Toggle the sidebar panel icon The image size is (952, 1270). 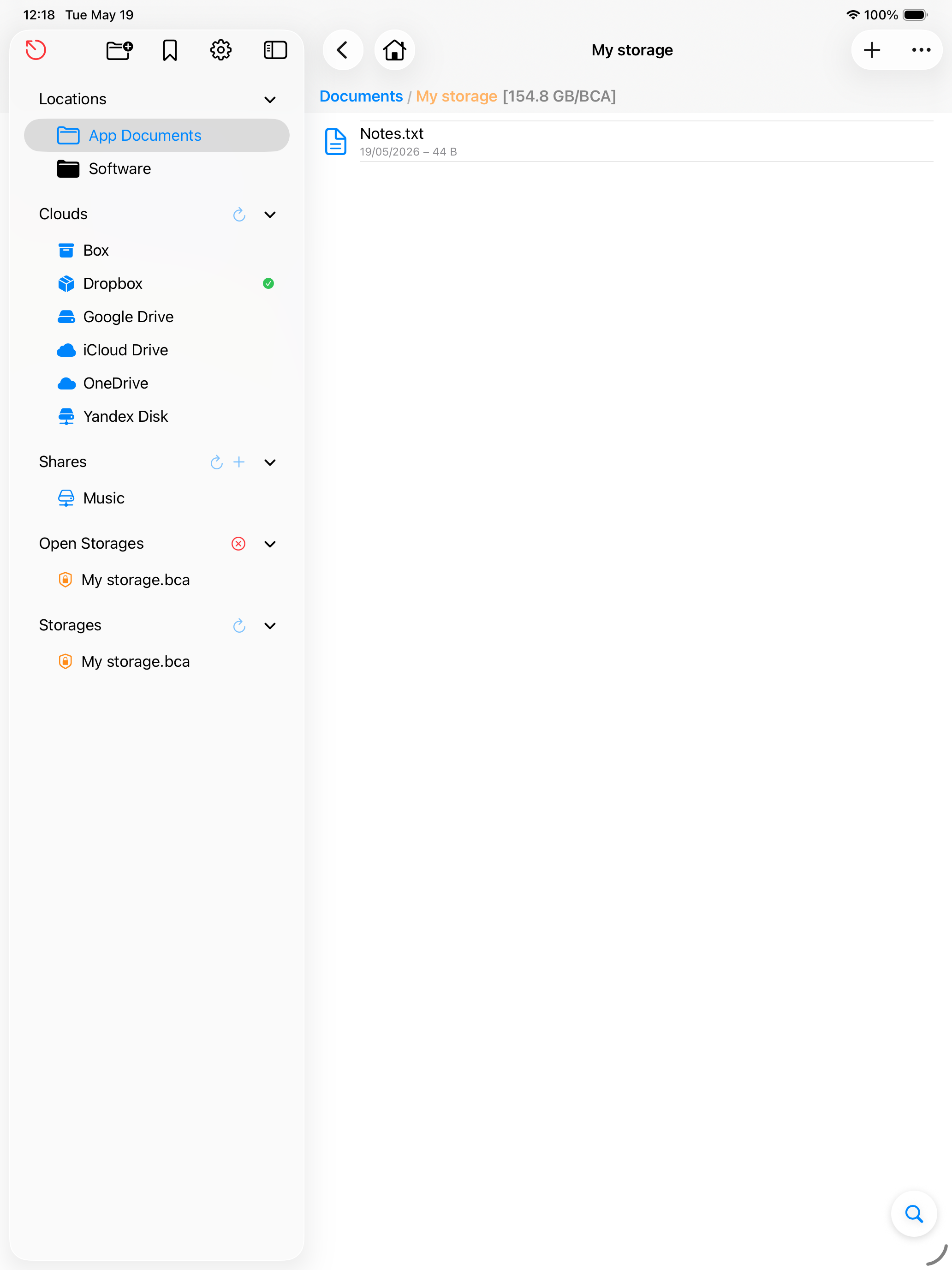[275, 50]
